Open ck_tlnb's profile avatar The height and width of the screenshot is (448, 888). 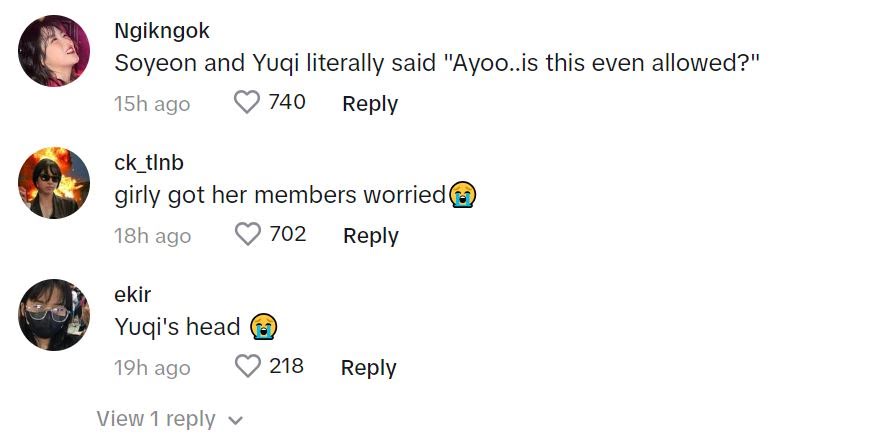tap(54, 182)
